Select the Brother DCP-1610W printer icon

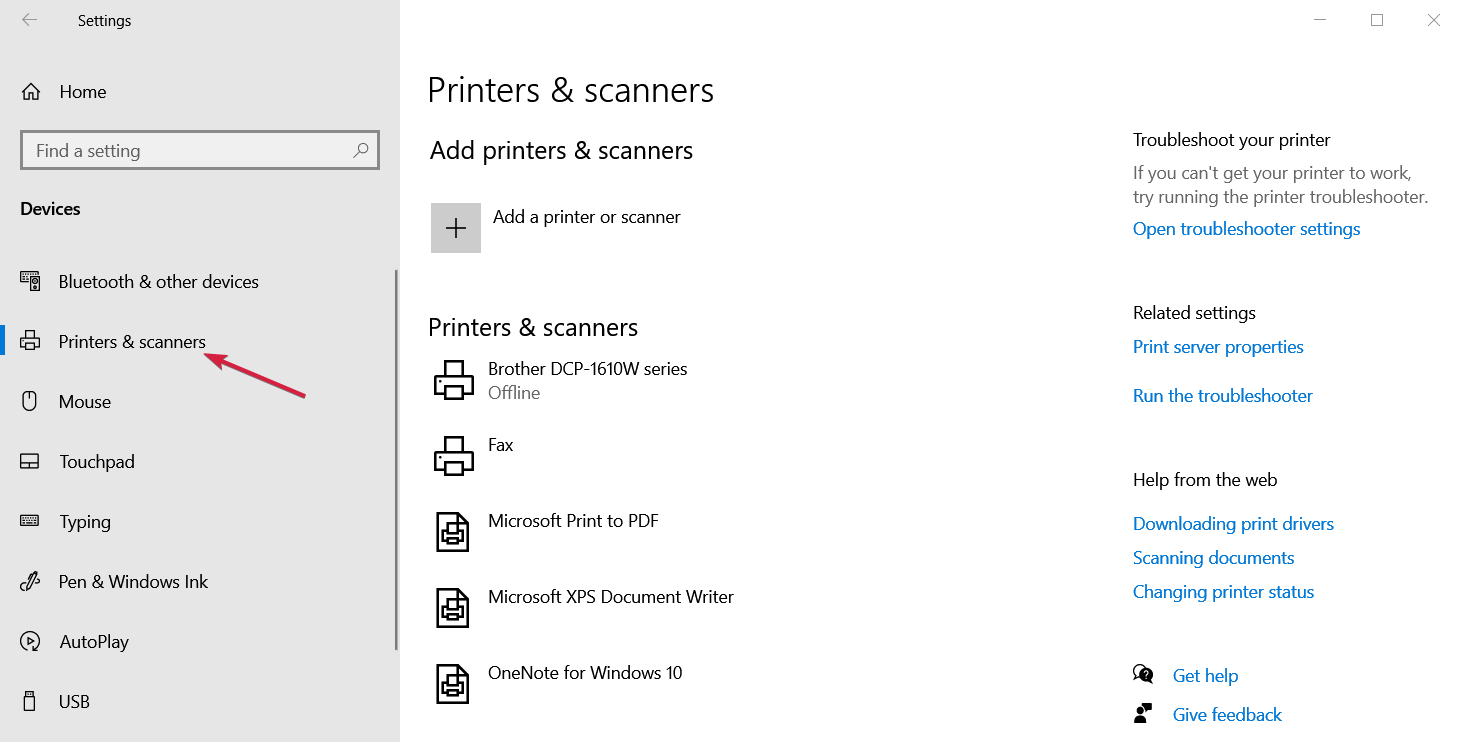tap(454, 380)
